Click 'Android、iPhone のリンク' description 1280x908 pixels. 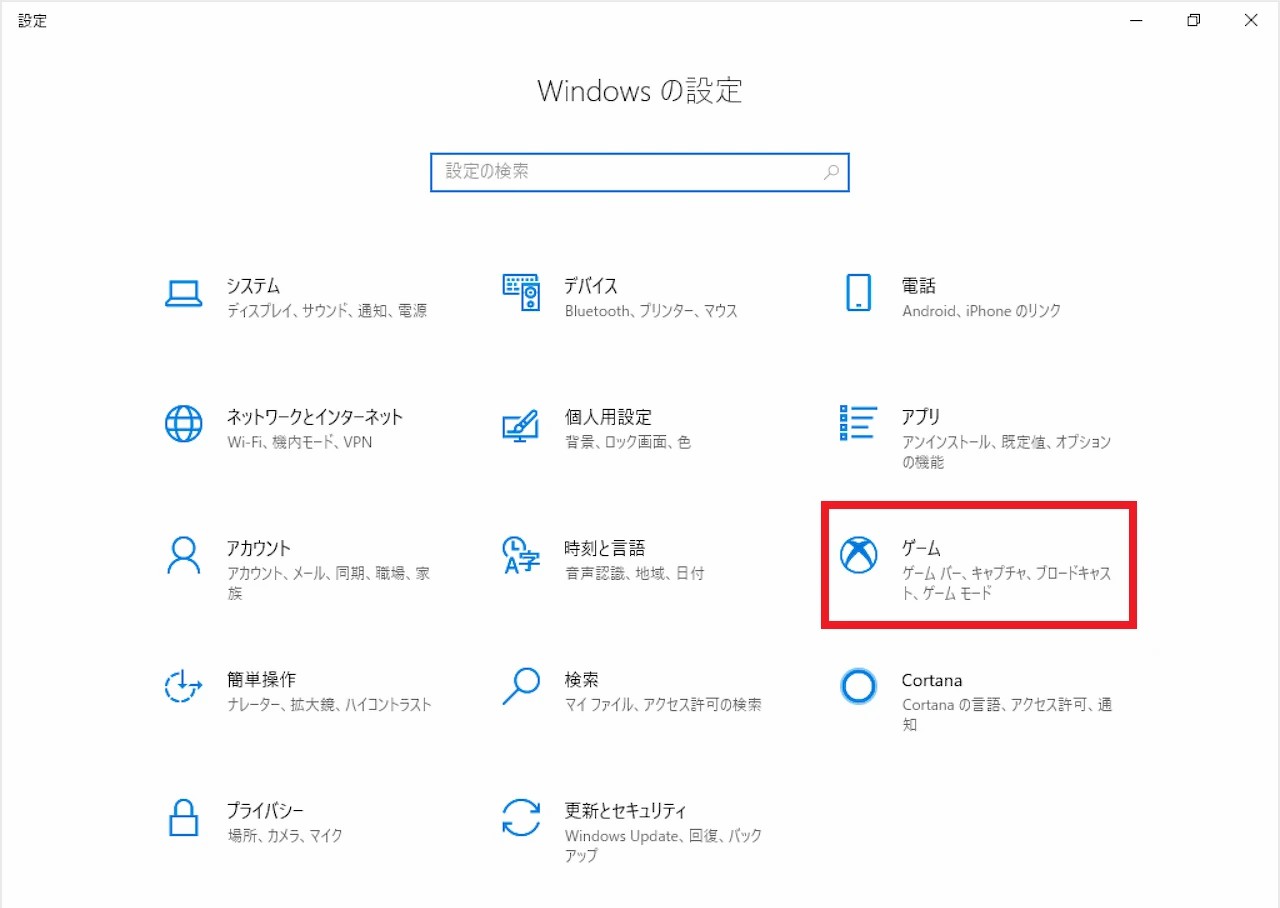pos(982,311)
